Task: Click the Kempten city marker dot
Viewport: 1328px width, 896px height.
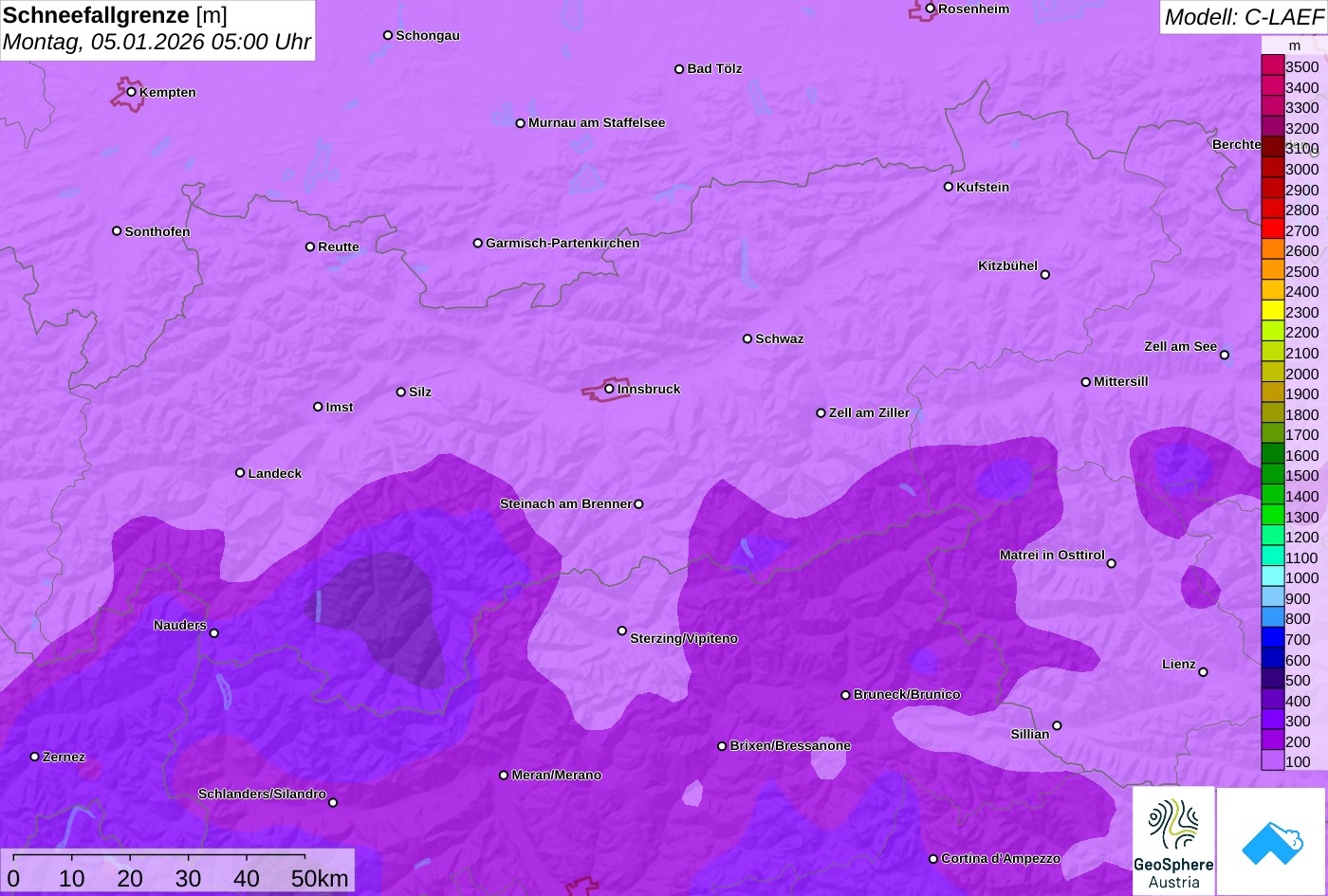Action: [131, 92]
